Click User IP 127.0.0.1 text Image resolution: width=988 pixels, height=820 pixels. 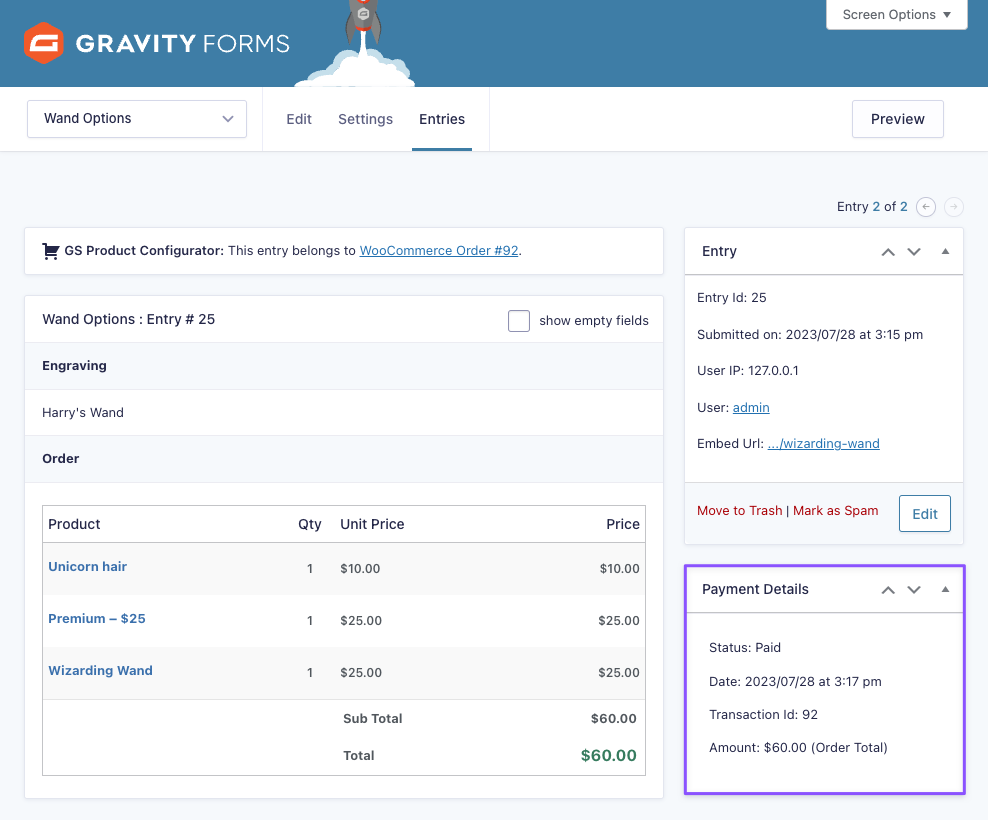[747, 371]
